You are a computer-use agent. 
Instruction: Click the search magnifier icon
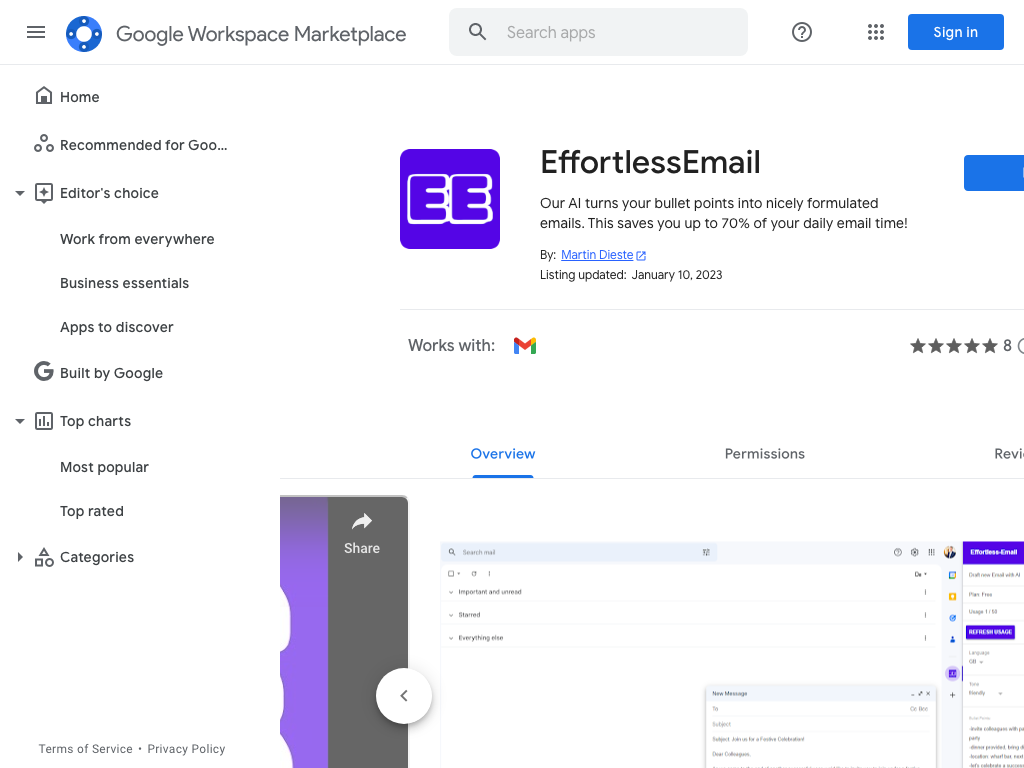coord(477,32)
